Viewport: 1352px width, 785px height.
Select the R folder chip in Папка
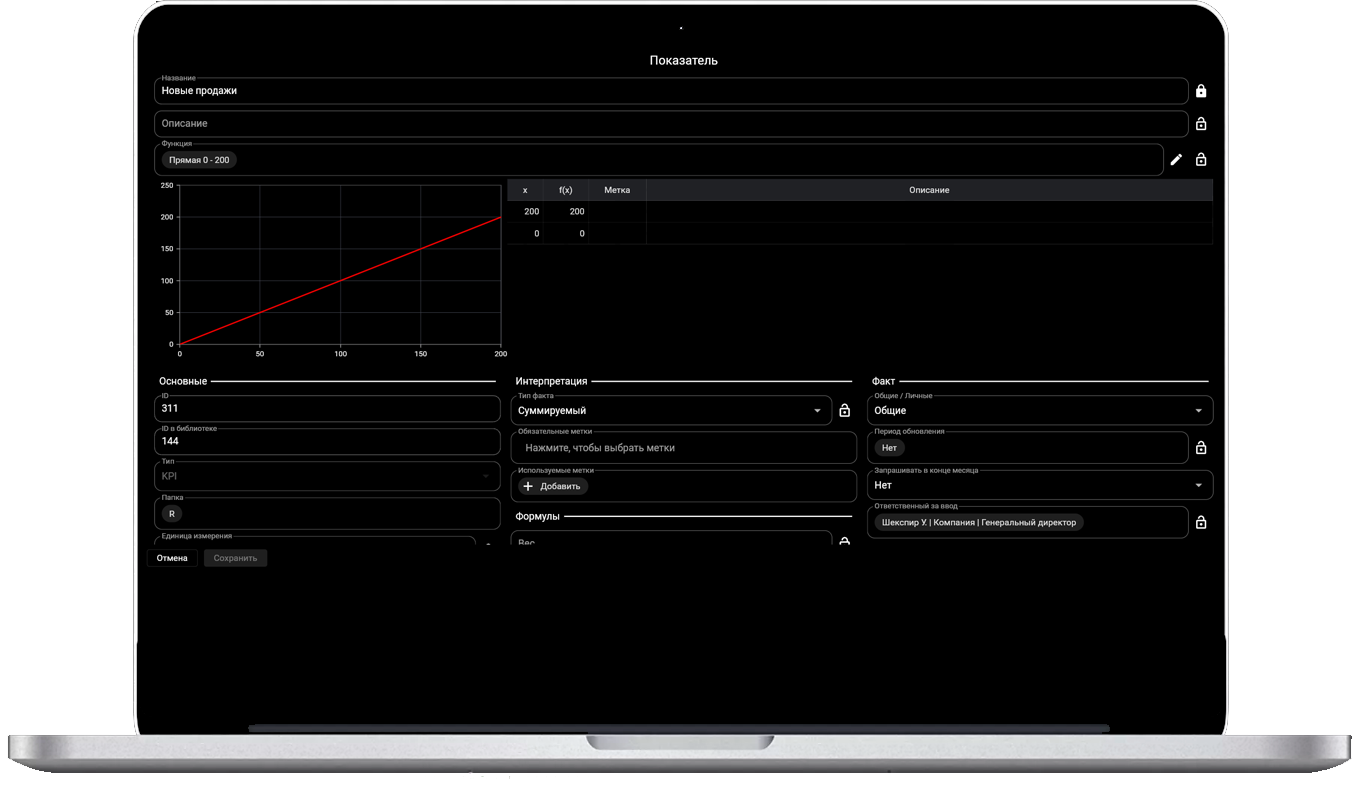tap(172, 514)
